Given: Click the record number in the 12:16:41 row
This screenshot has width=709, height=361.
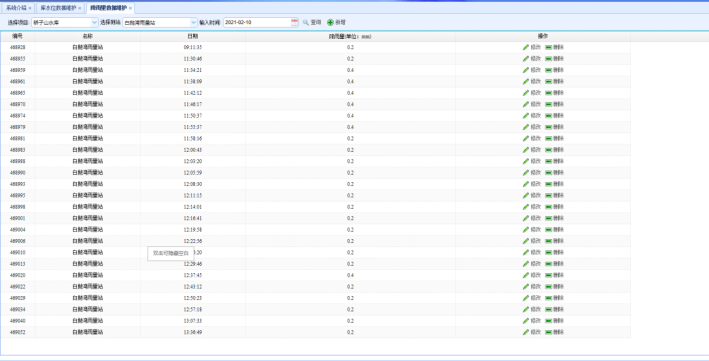Looking at the screenshot, I should (x=18, y=218).
